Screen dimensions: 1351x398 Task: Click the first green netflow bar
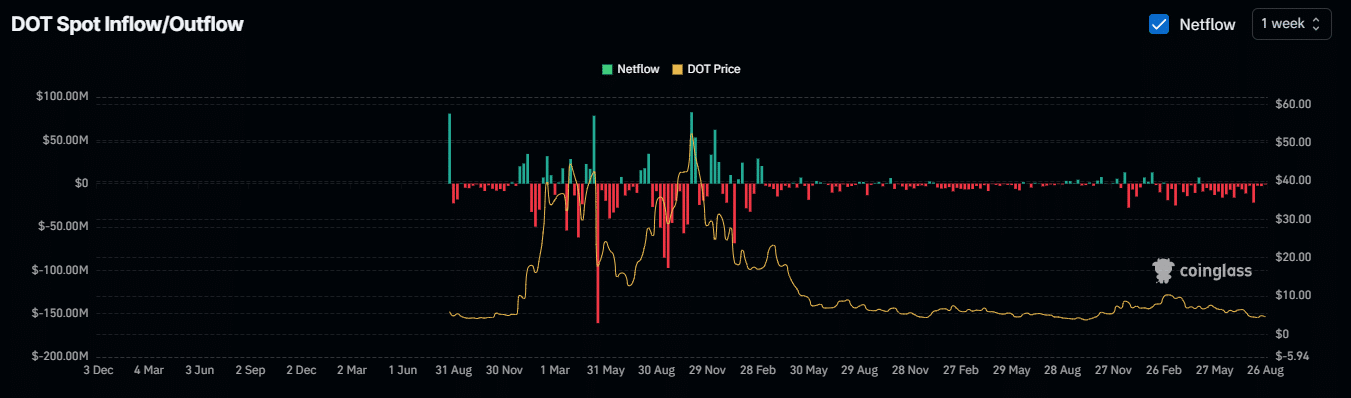click(x=450, y=148)
